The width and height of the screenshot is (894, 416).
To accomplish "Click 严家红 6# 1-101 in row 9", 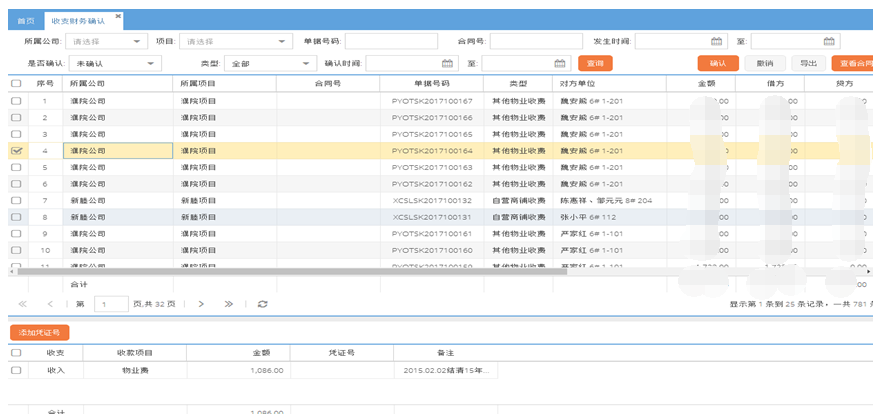I will (x=609, y=234).
